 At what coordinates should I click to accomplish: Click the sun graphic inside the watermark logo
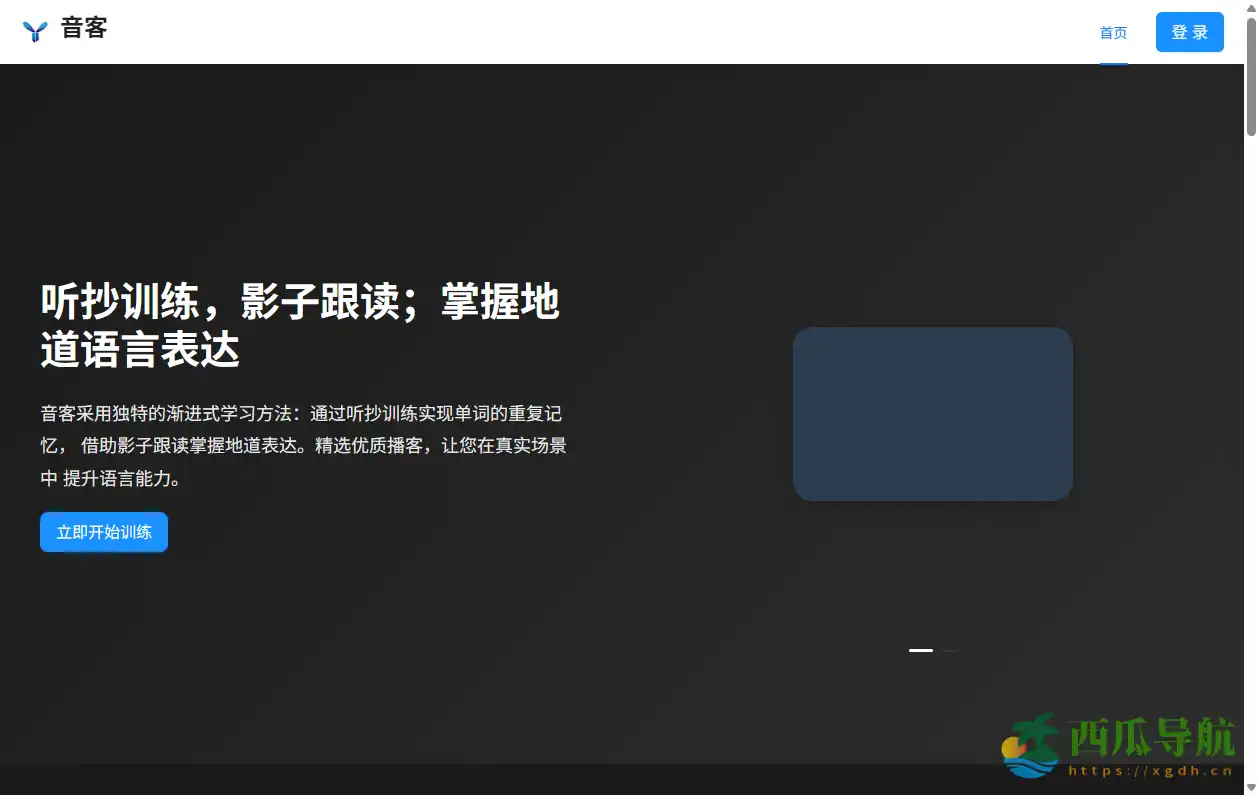(x=1013, y=749)
